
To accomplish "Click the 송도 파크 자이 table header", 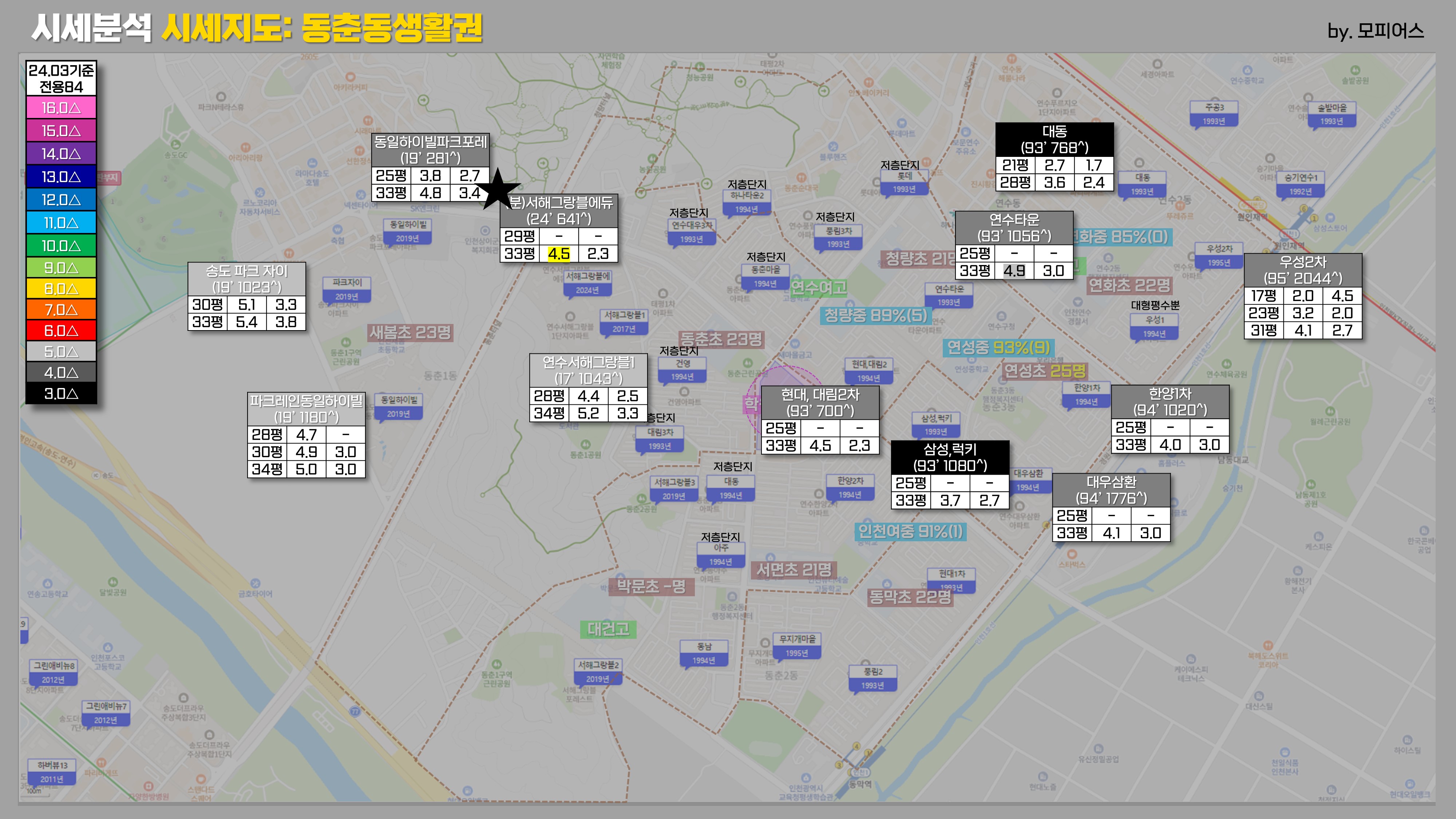I will 247,279.
